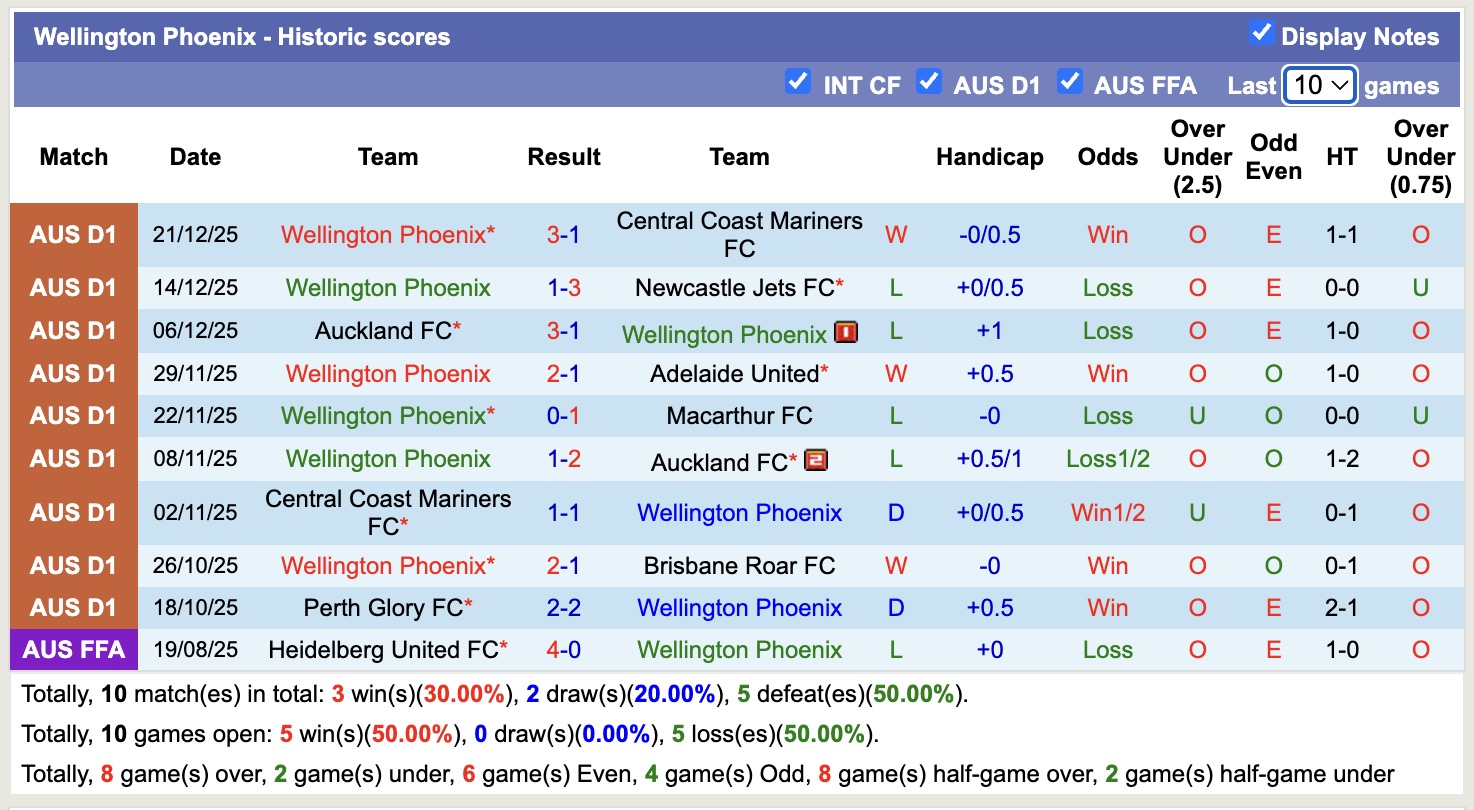Toggle the AUS FFA filter checkbox

[x=1070, y=84]
